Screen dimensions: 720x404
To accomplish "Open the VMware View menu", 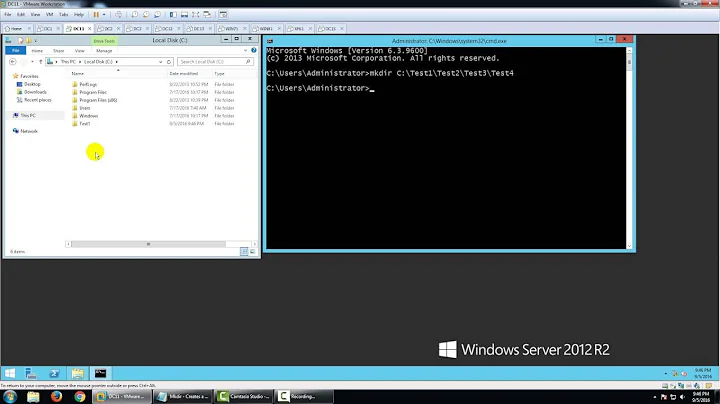I will click(x=35, y=15).
